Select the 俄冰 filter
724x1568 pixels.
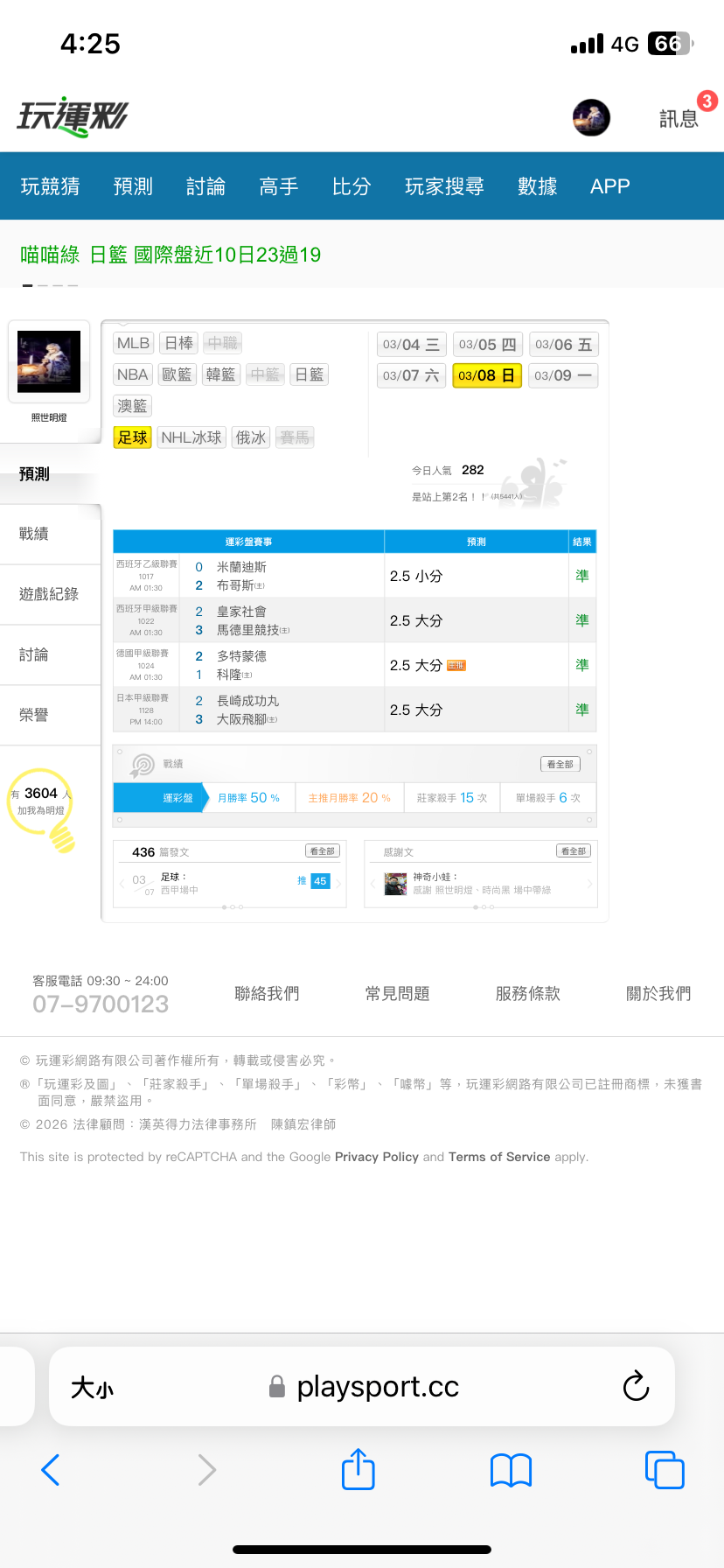tap(251, 437)
